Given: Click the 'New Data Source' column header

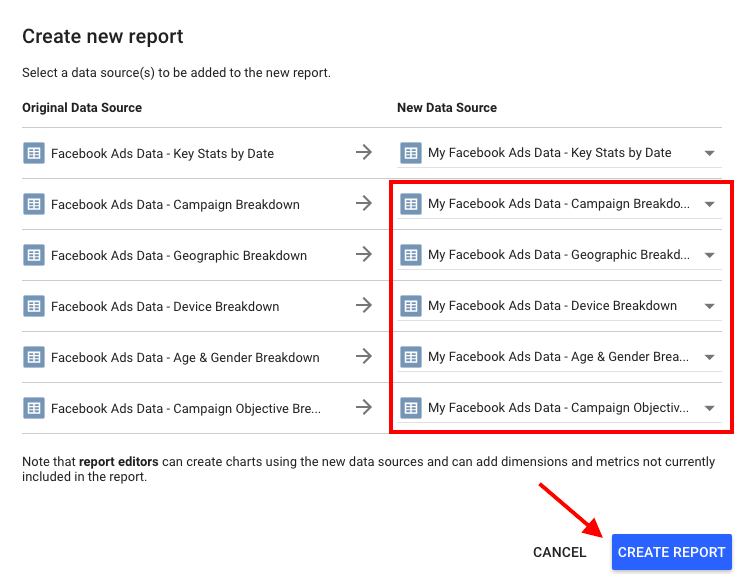Looking at the screenshot, I should [447, 108].
